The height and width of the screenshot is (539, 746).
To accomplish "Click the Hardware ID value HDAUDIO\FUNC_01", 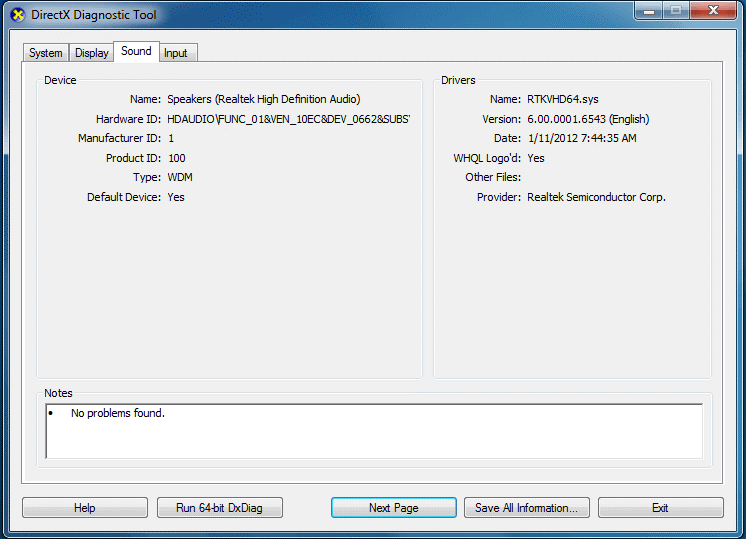I will pyautogui.click(x=289, y=119).
